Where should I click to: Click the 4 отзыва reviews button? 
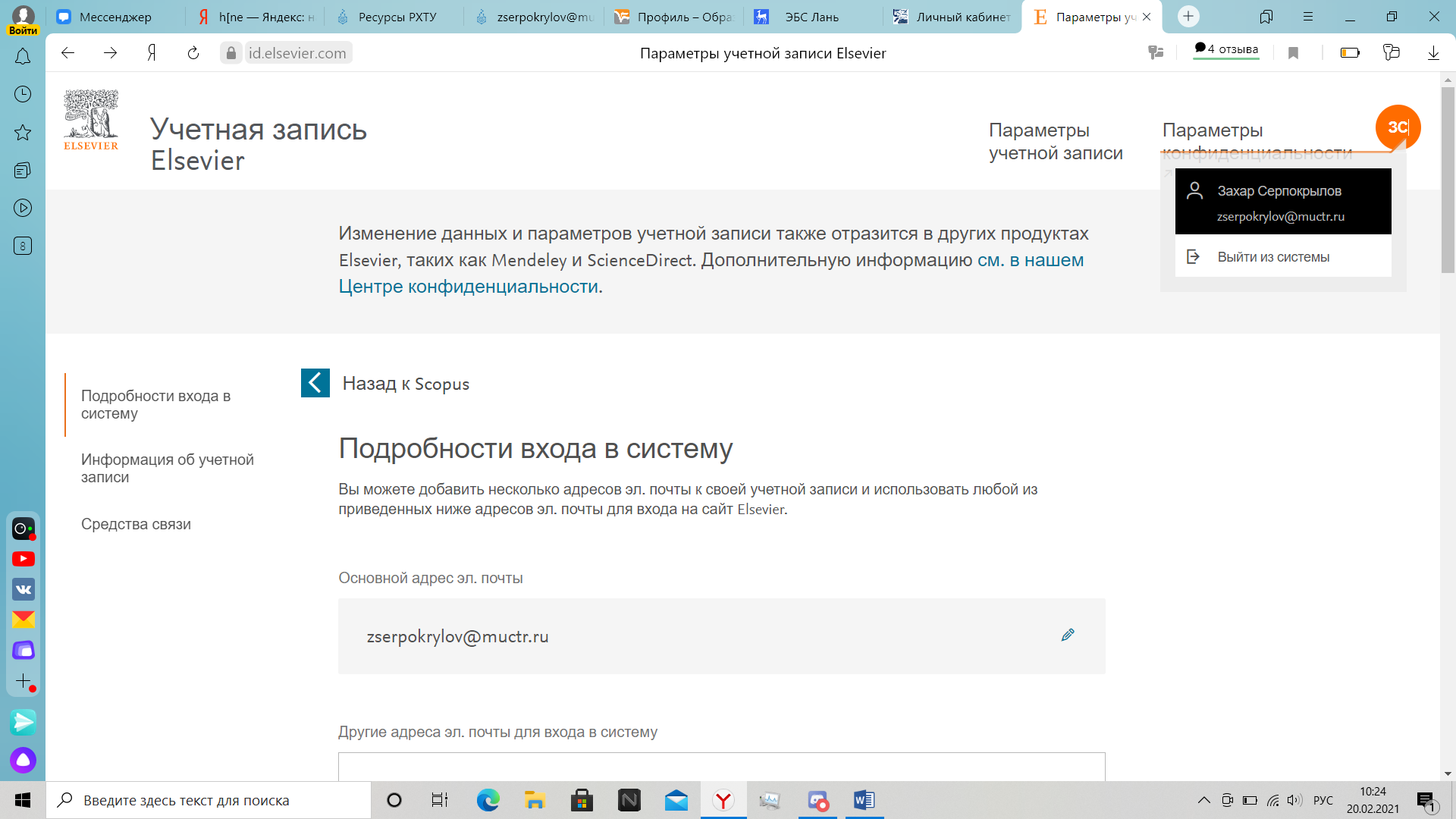1226,49
